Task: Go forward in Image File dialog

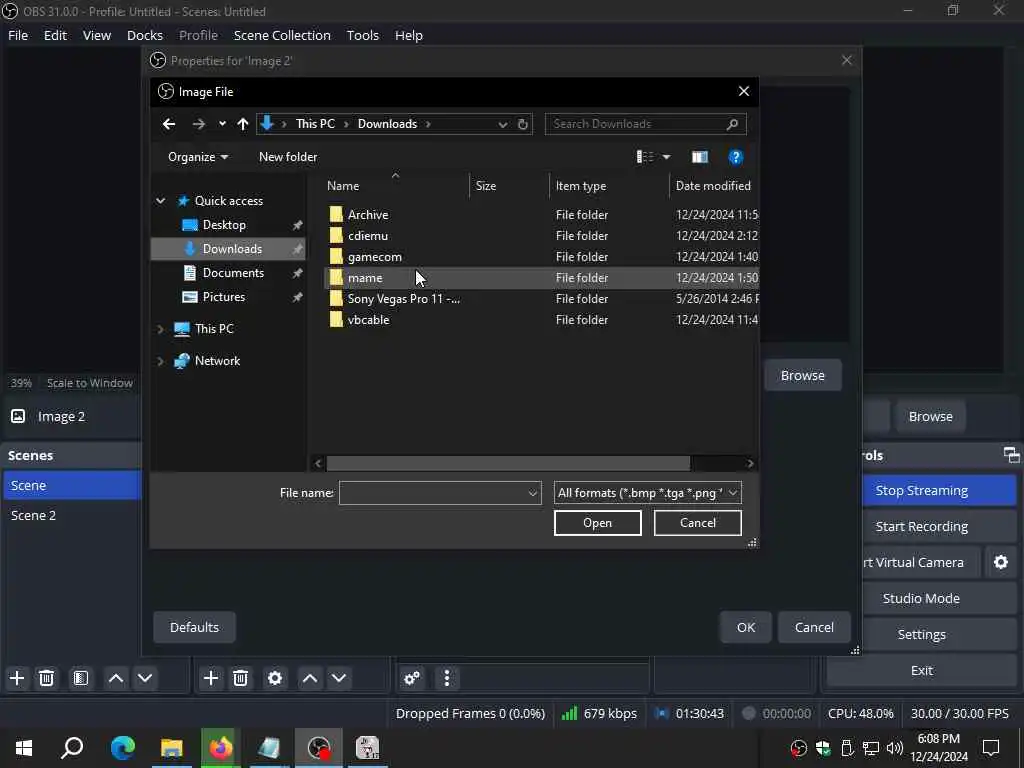Action: [x=199, y=124]
